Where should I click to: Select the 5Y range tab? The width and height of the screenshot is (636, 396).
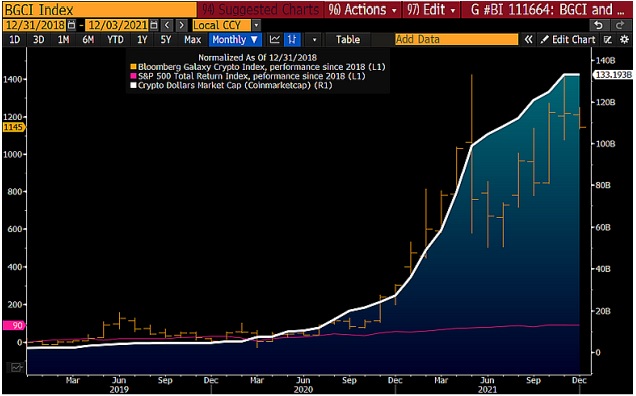165,39
